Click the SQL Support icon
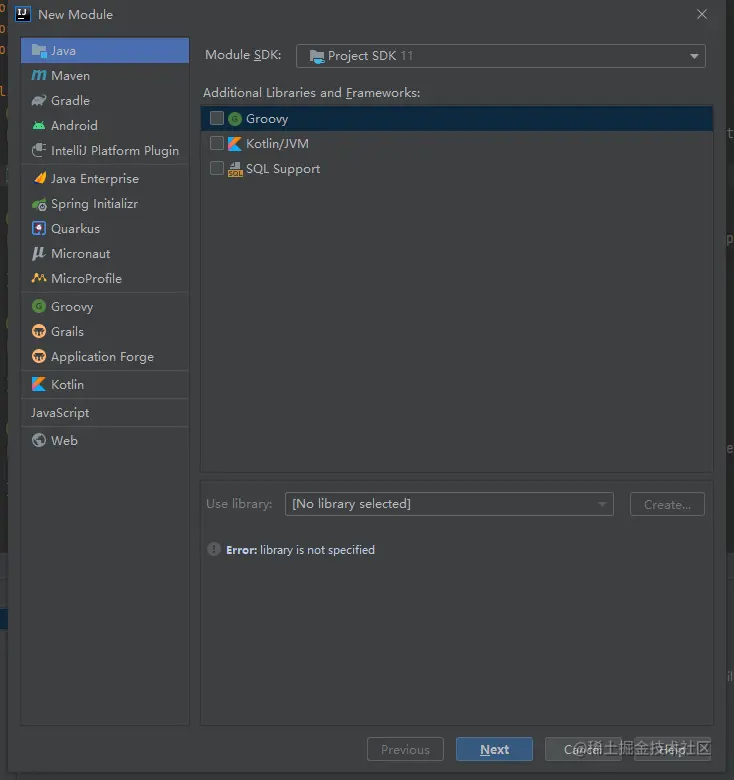Image resolution: width=734 pixels, height=780 pixels. [235, 169]
